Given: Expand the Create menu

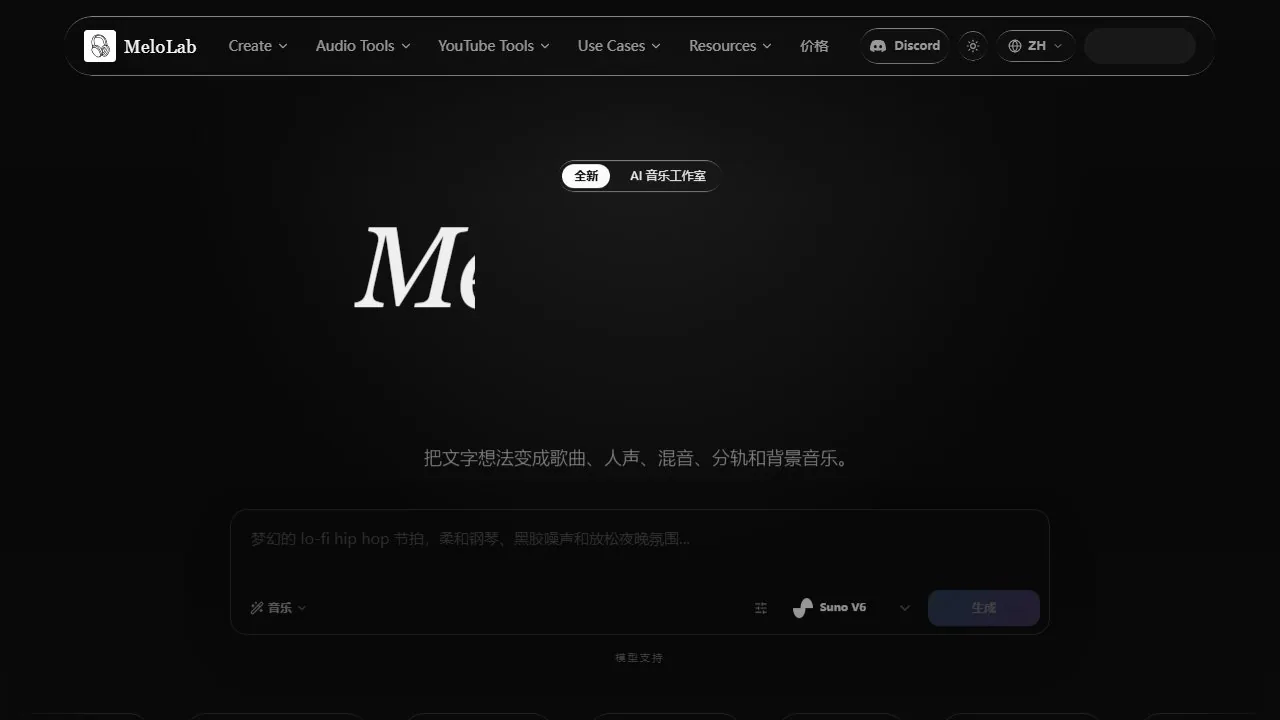Looking at the screenshot, I should tap(258, 46).
